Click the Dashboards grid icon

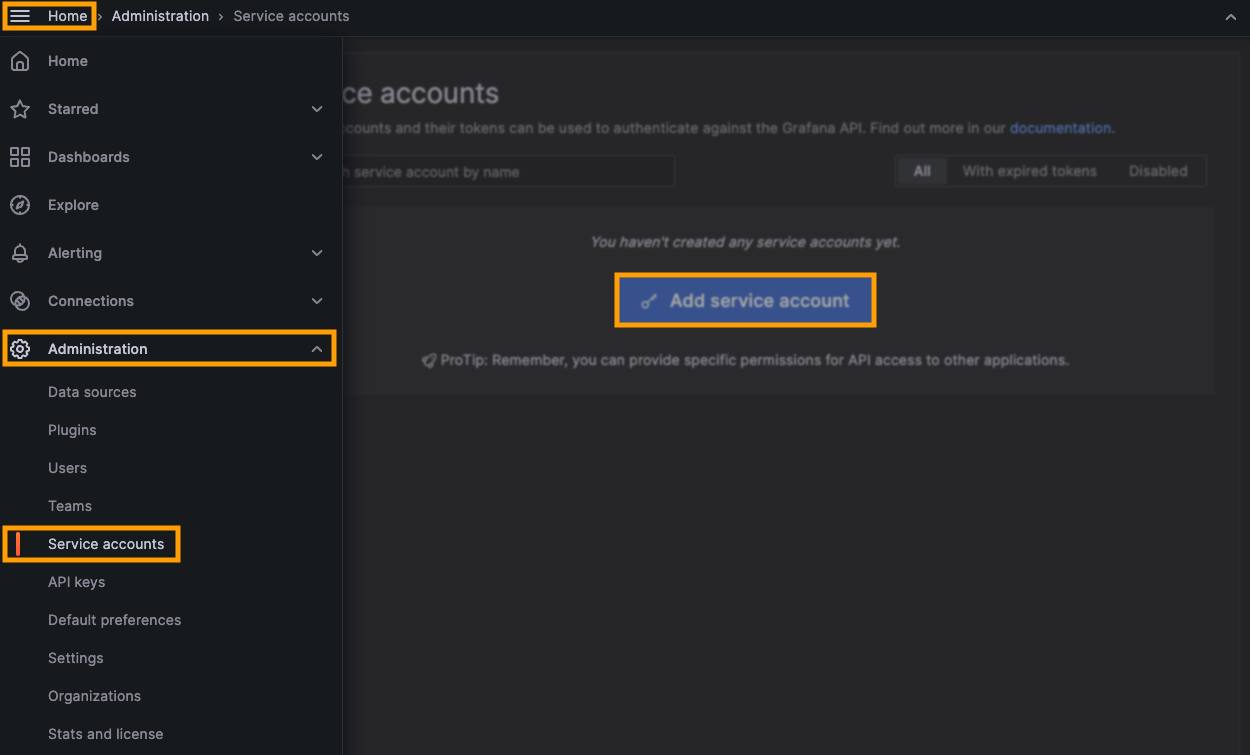20,157
